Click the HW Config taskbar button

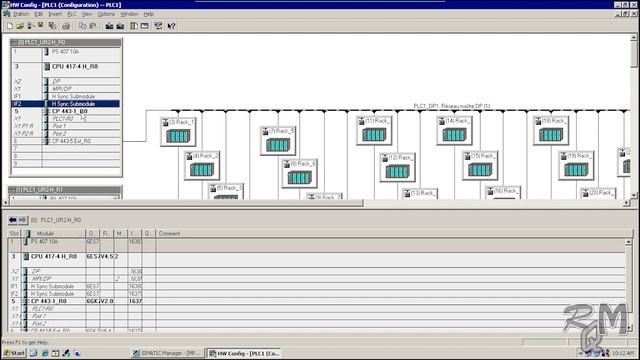pos(244,353)
